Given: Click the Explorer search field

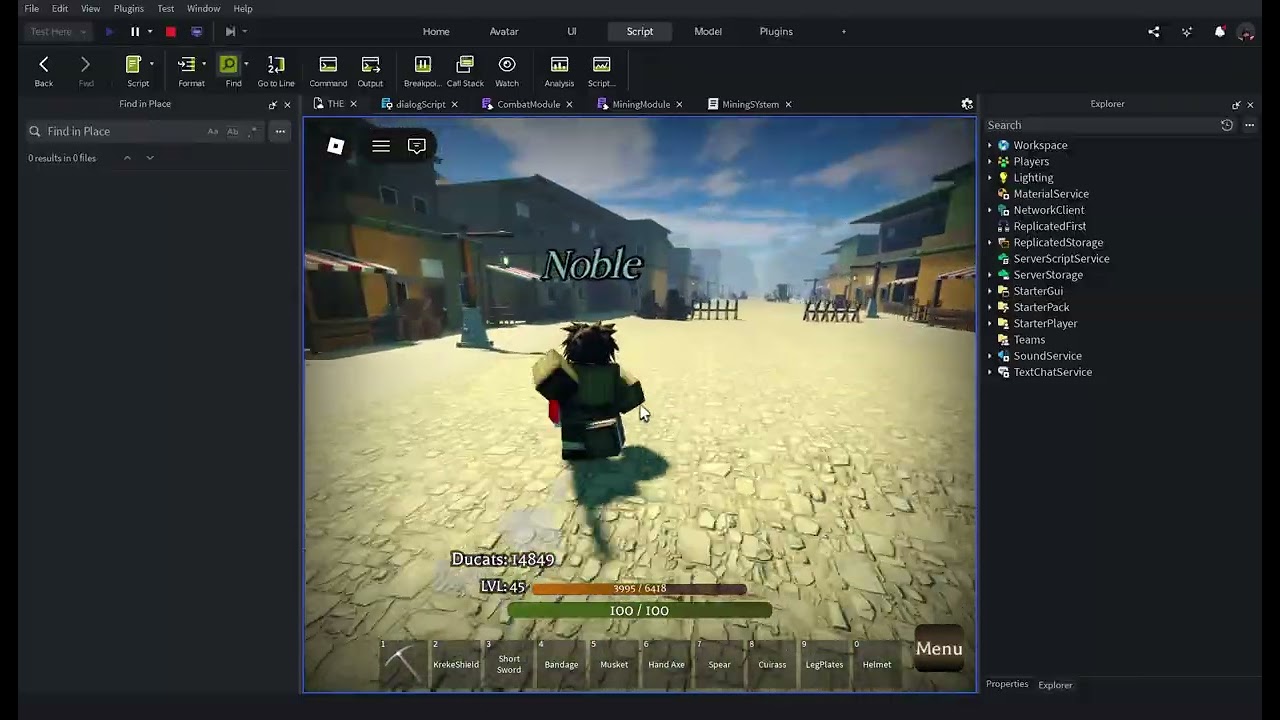Looking at the screenshot, I should click(1100, 125).
